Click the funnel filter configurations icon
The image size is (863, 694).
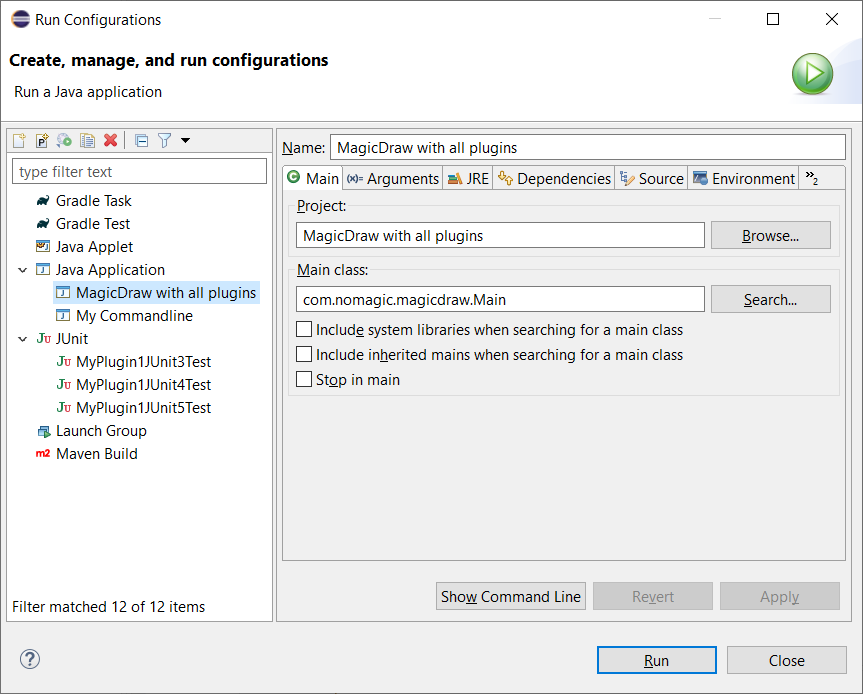pos(164,141)
